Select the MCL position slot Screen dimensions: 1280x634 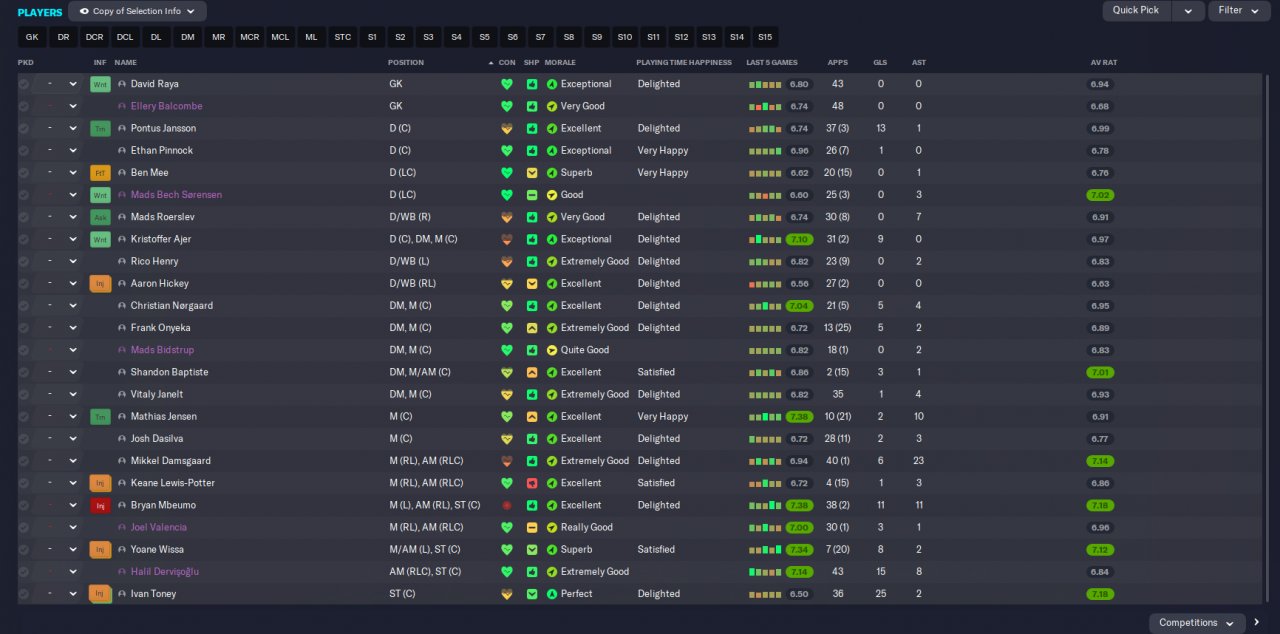point(280,37)
